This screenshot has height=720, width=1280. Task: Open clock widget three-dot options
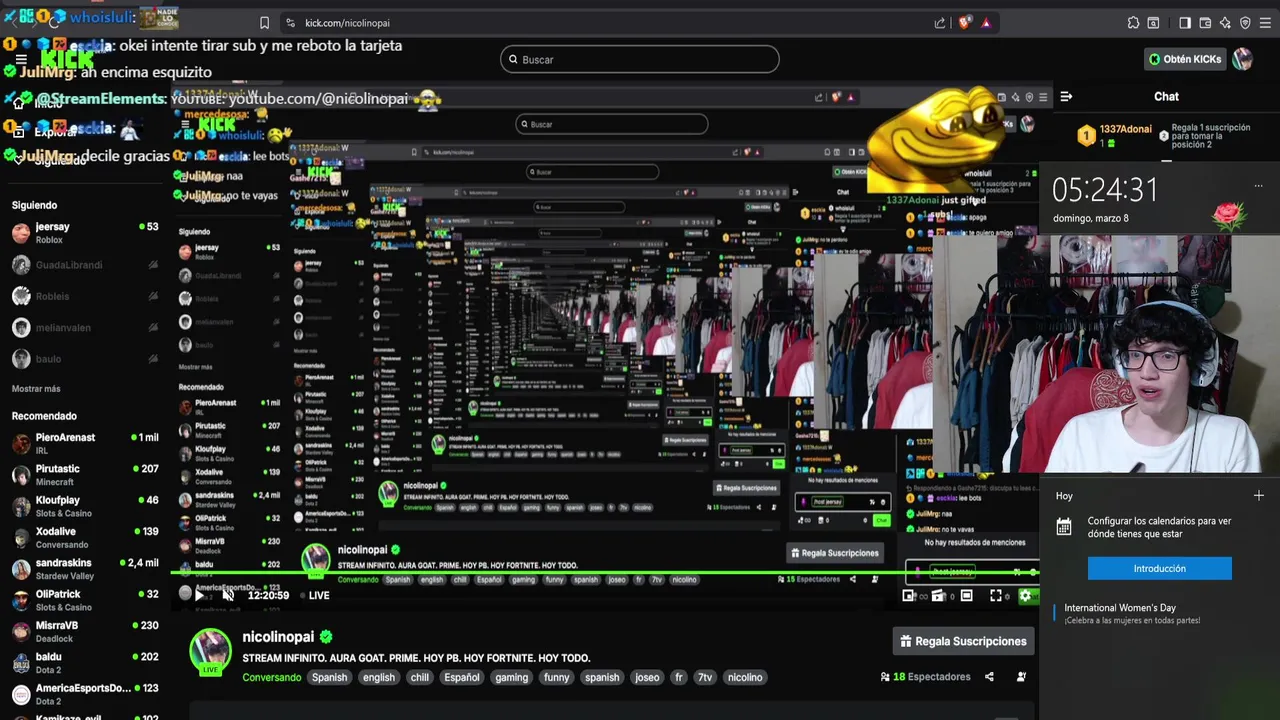[x=1258, y=185]
